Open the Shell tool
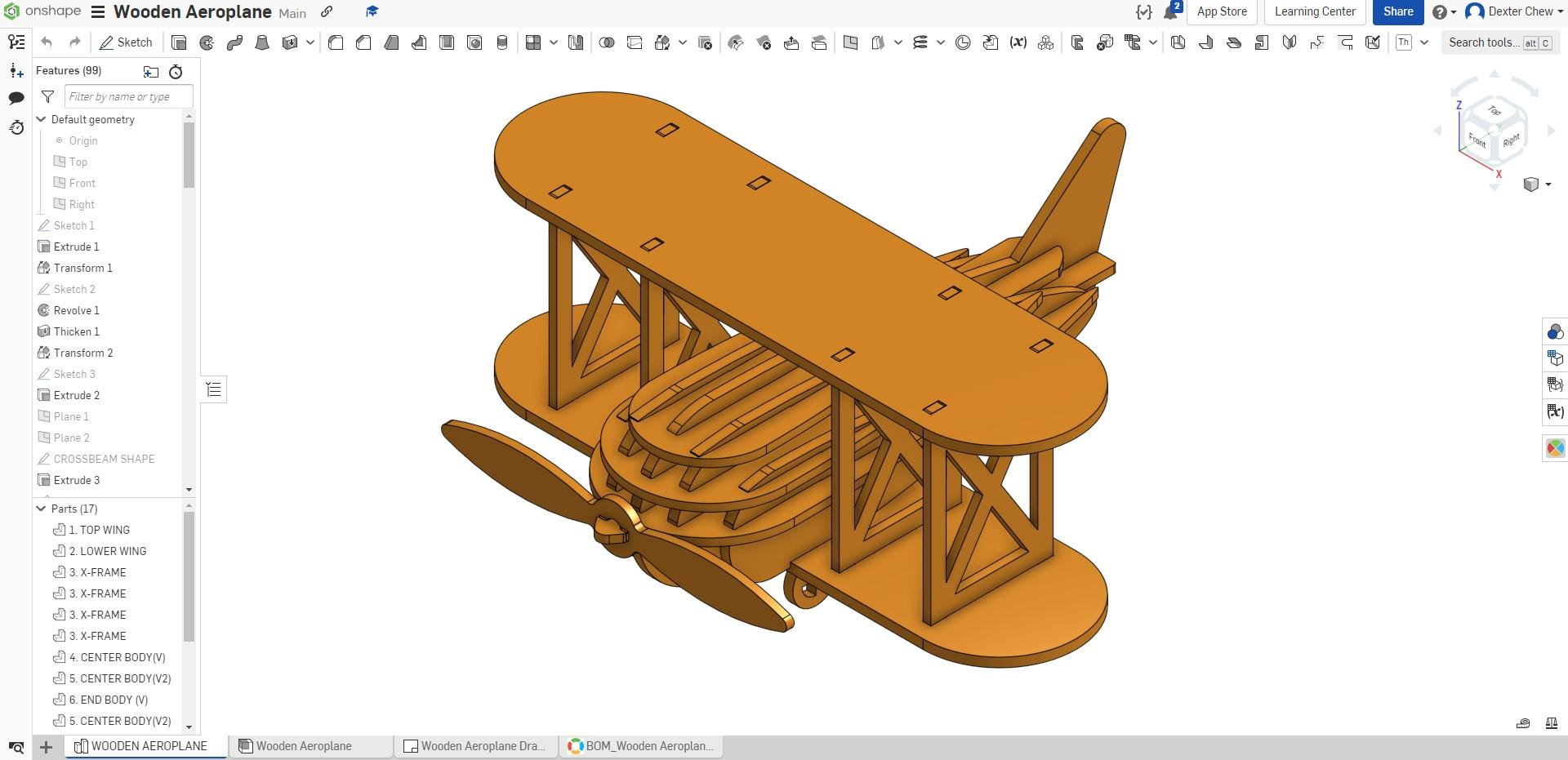The width and height of the screenshot is (1568, 760). pos(447,42)
